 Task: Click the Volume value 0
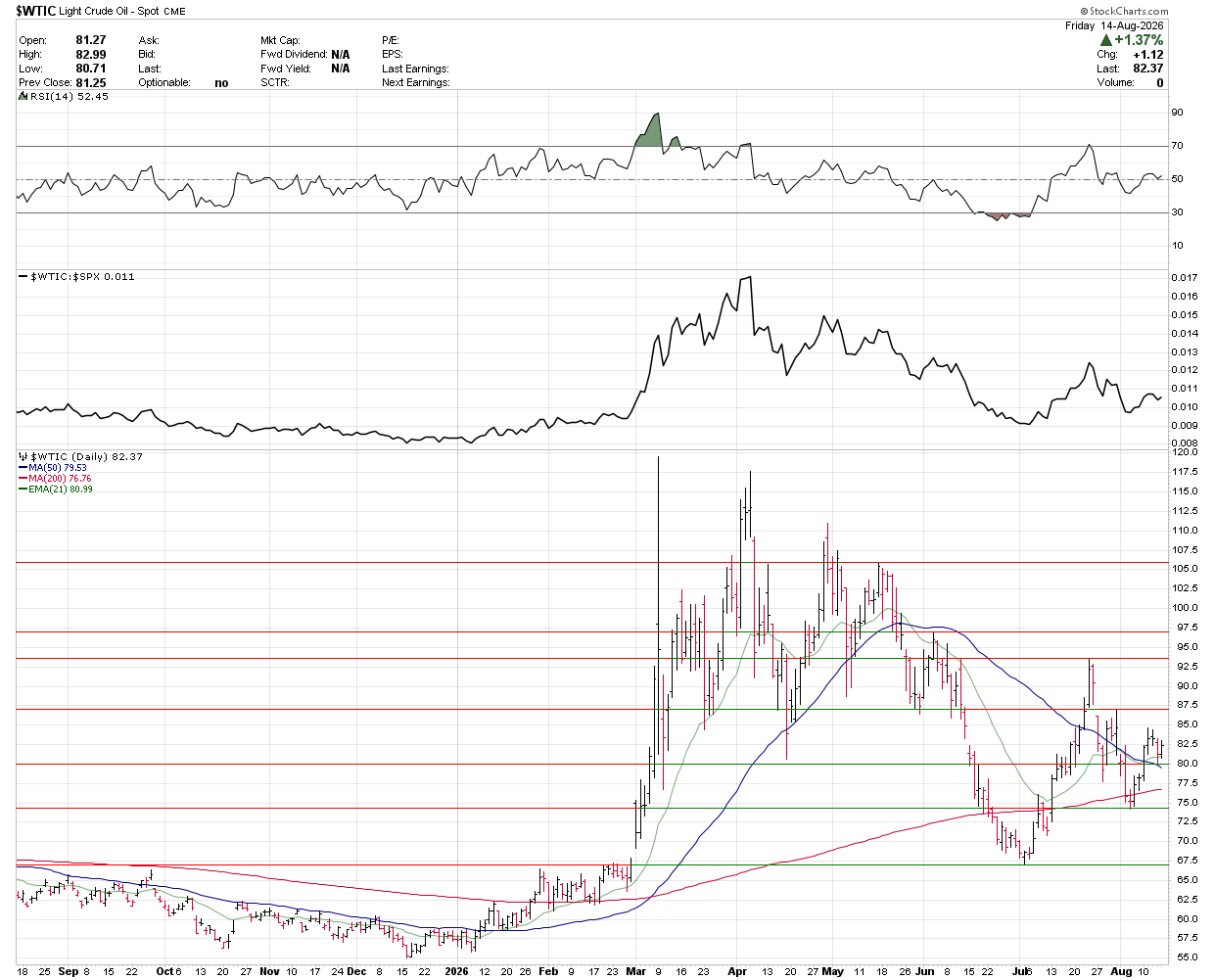click(1160, 83)
